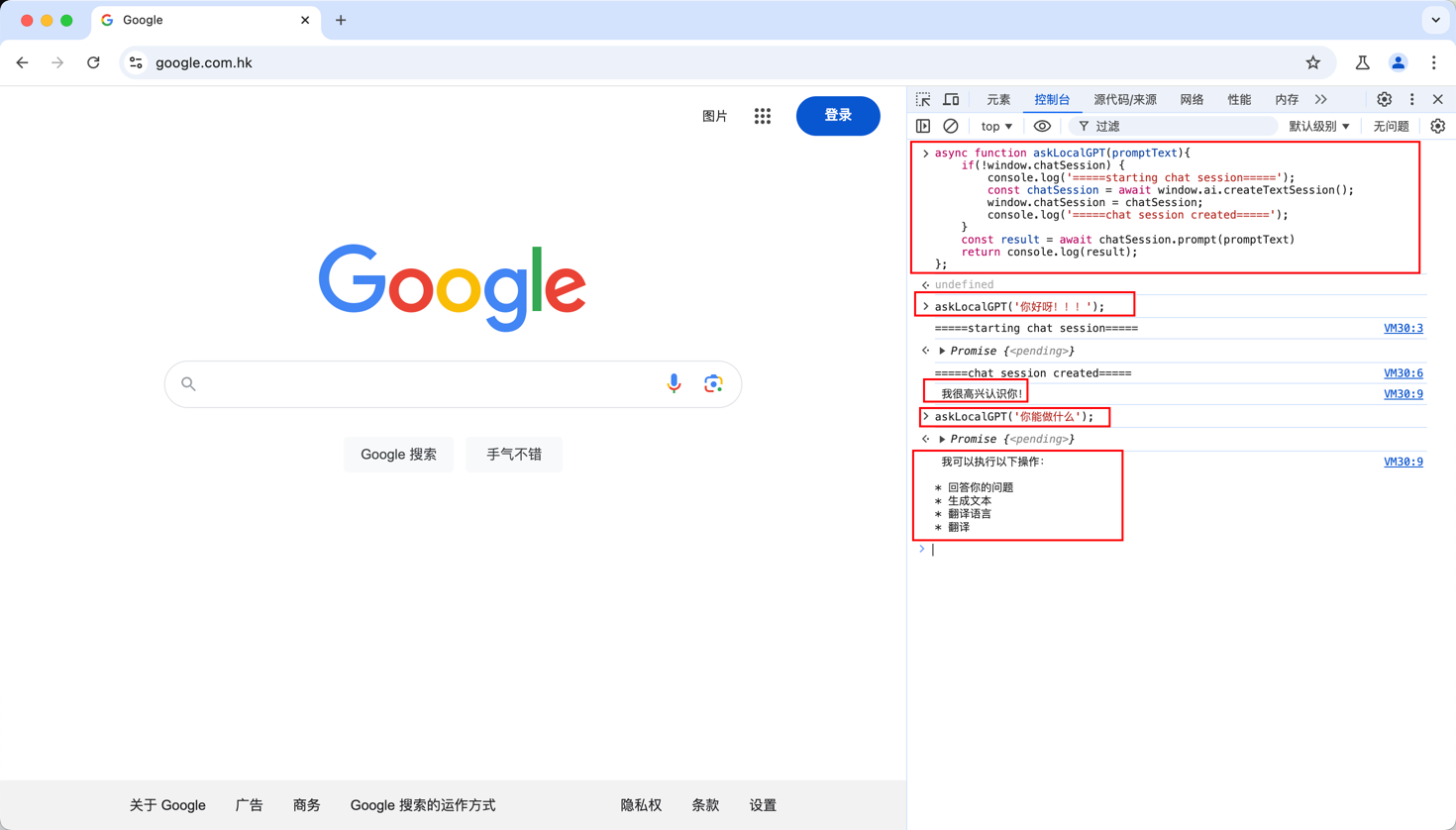Close the DevTools panel

coord(1438,99)
